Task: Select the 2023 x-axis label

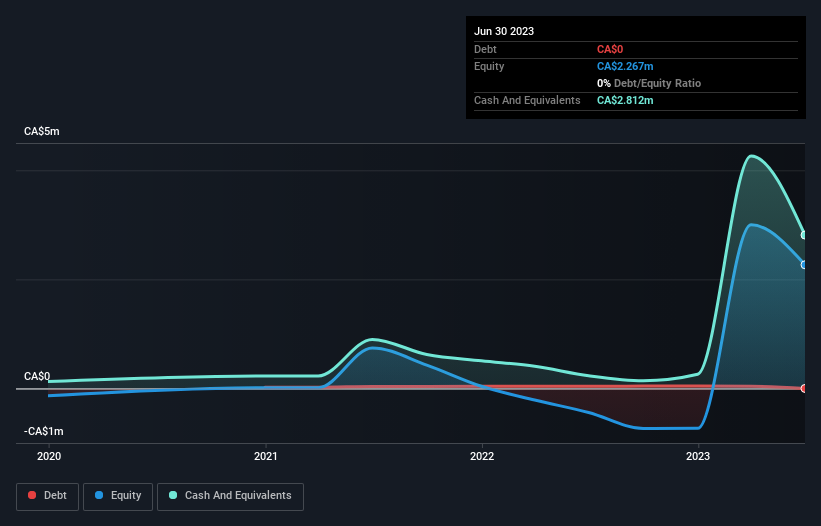Action: (x=698, y=456)
